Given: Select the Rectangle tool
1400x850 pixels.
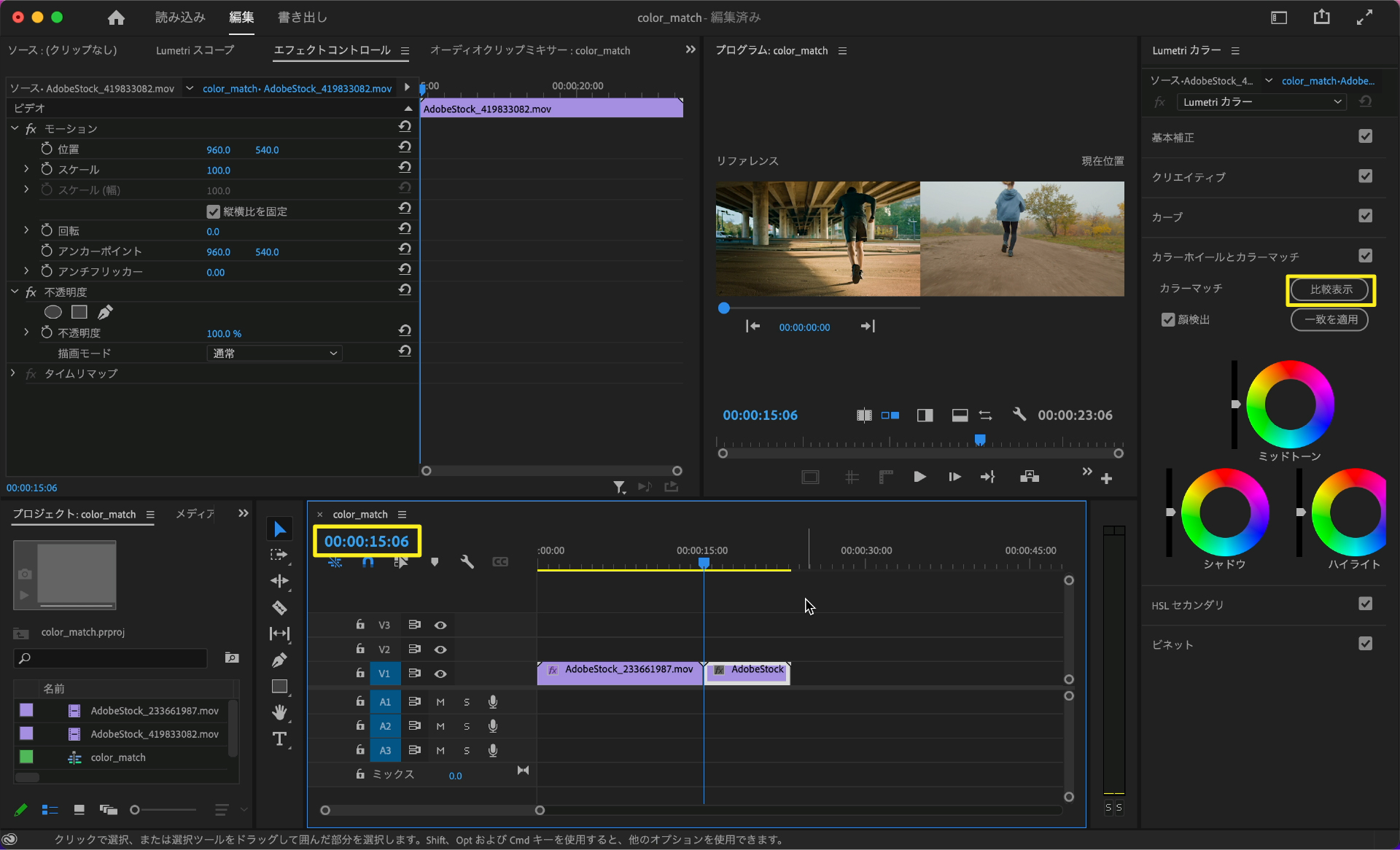Looking at the screenshot, I should [x=279, y=686].
